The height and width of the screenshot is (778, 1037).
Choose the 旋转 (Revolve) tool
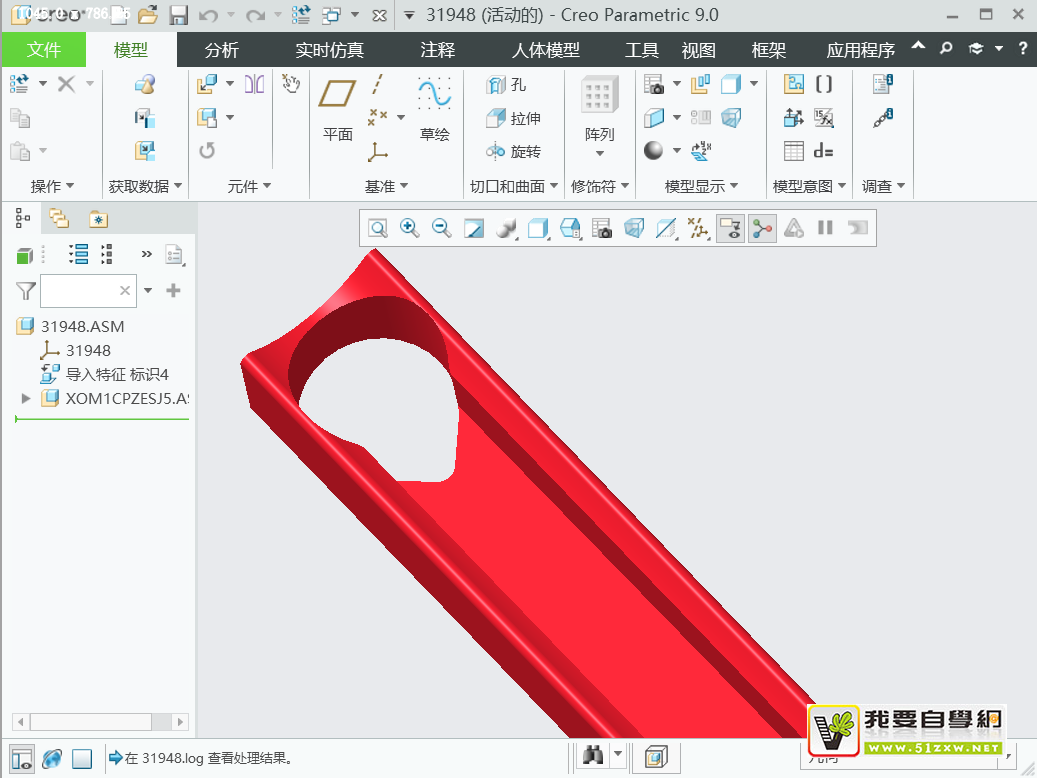click(x=513, y=151)
